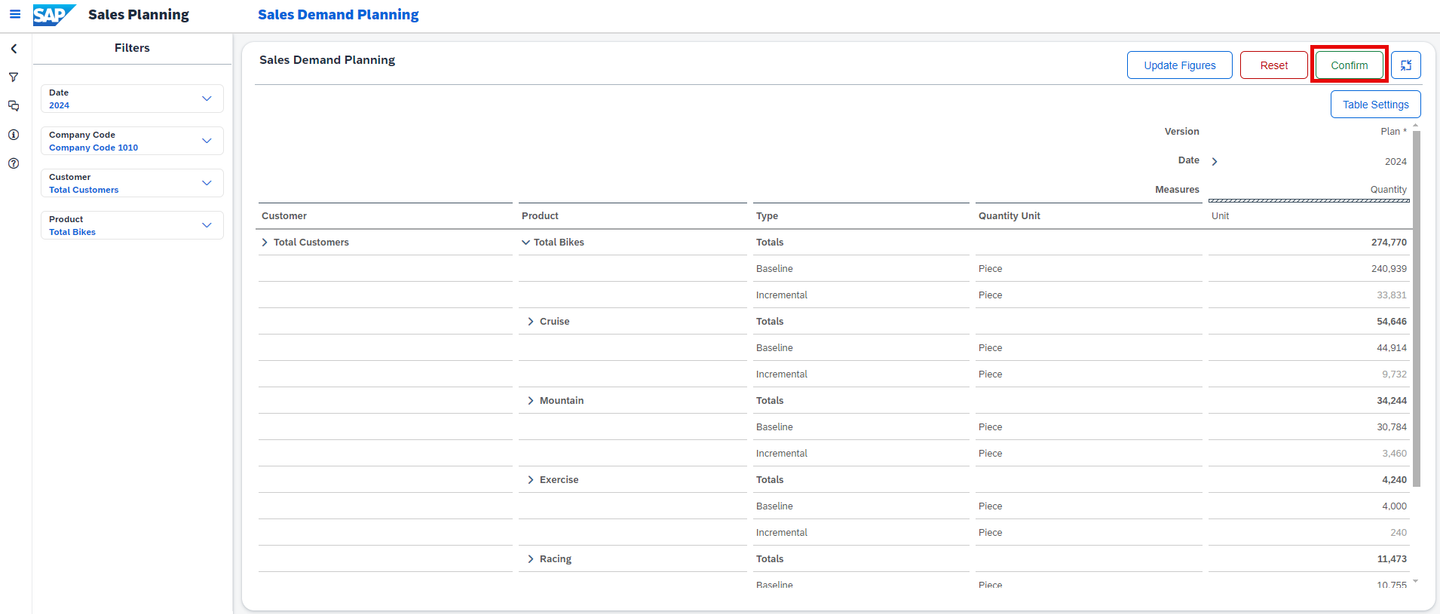Click the fullscreen icon next to Confirm

(1406, 65)
